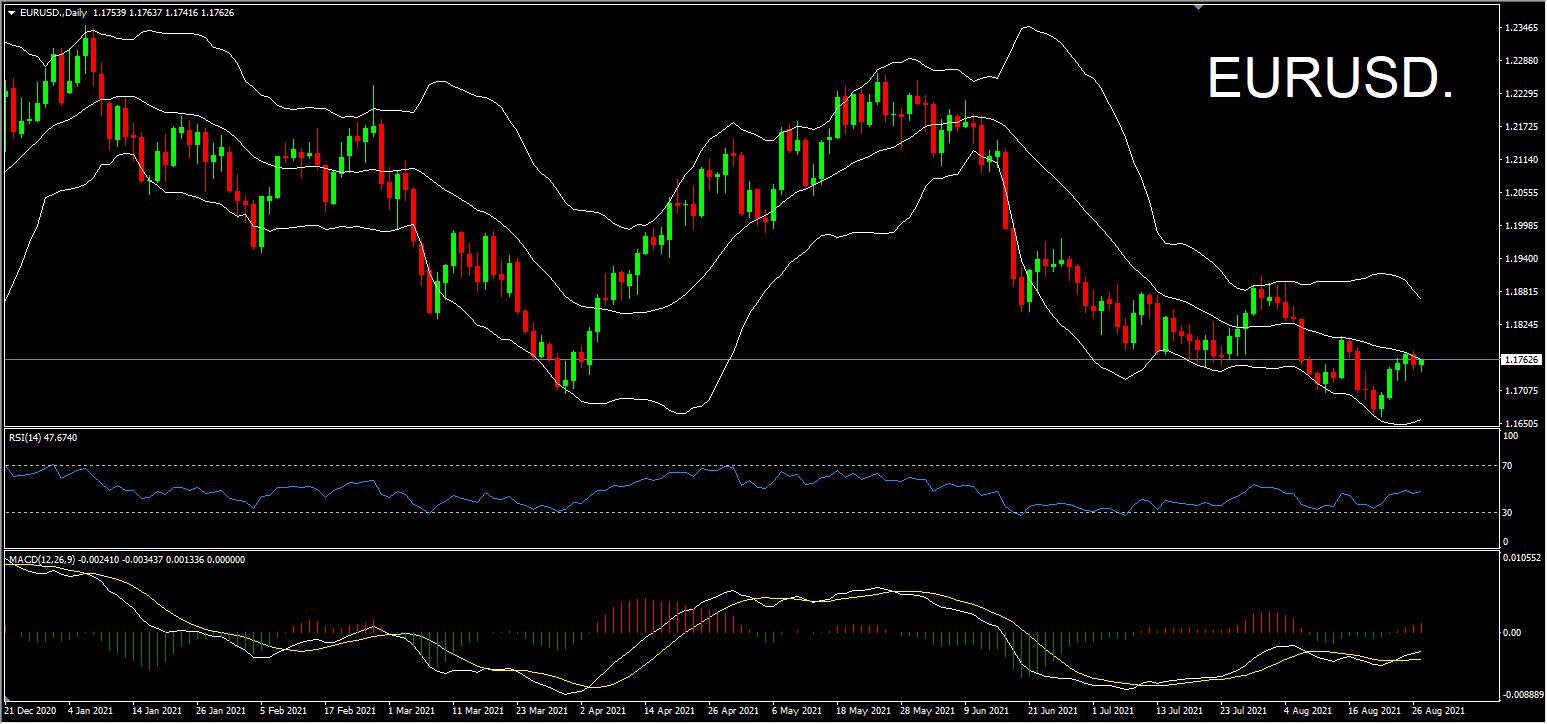This screenshot has width=1547, height=724.
Task: Click the 9 Jun 2021 date label
Action: 989,710
